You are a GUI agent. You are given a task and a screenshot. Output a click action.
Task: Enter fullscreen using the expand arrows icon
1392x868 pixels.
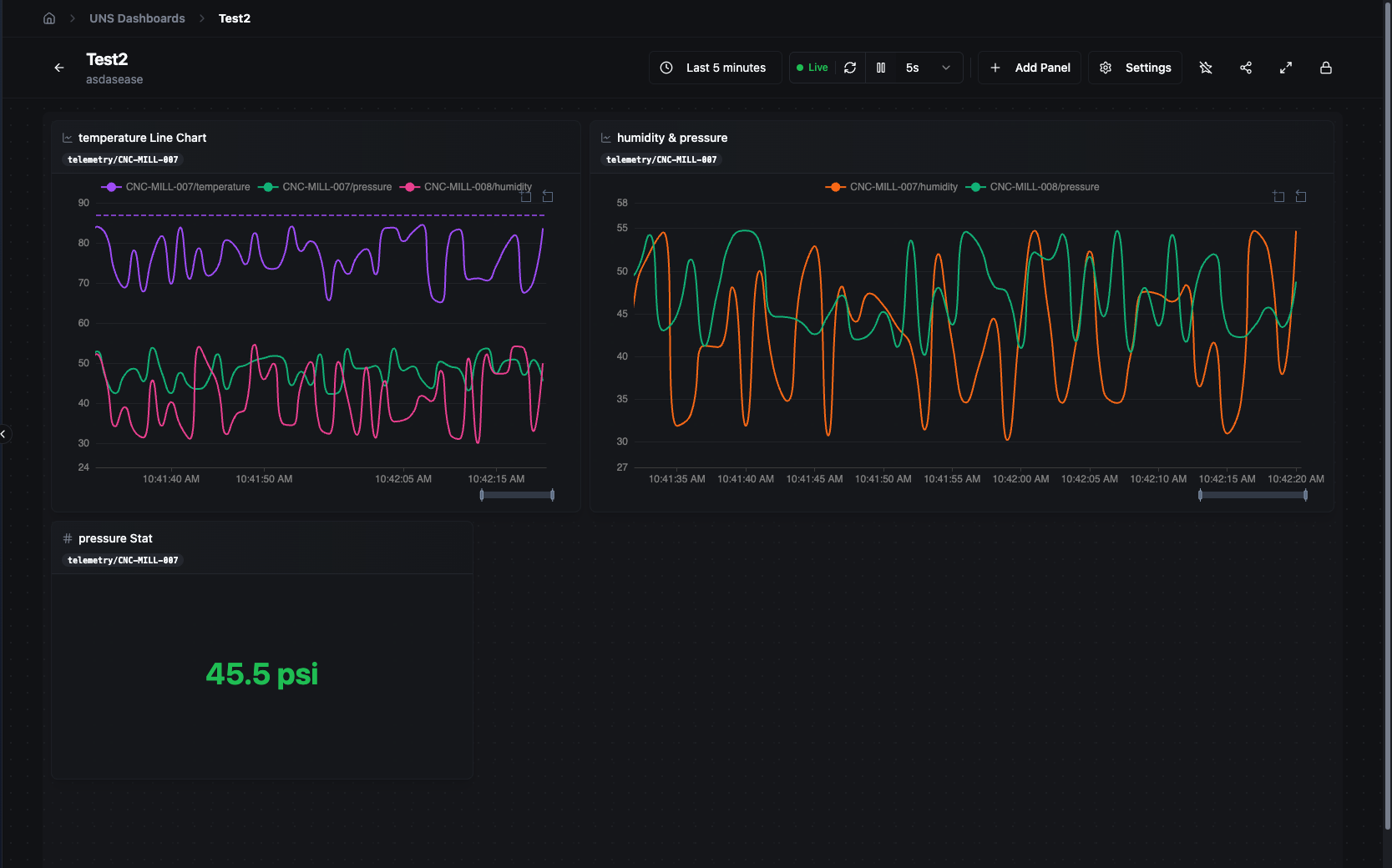1286,68
